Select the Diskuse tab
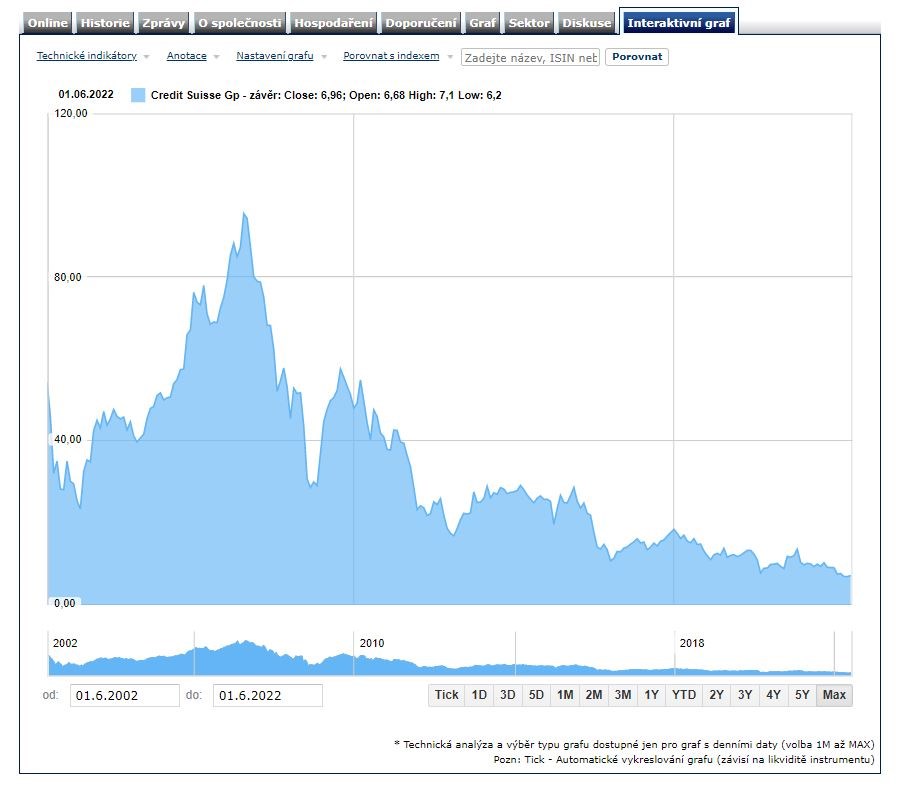902x787 pixels. click(586, 23)
